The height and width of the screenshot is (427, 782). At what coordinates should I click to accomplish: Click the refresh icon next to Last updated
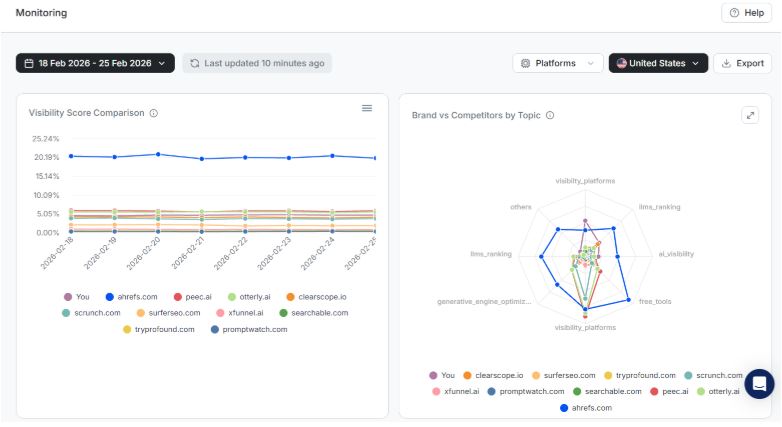[x=195, y=63]
